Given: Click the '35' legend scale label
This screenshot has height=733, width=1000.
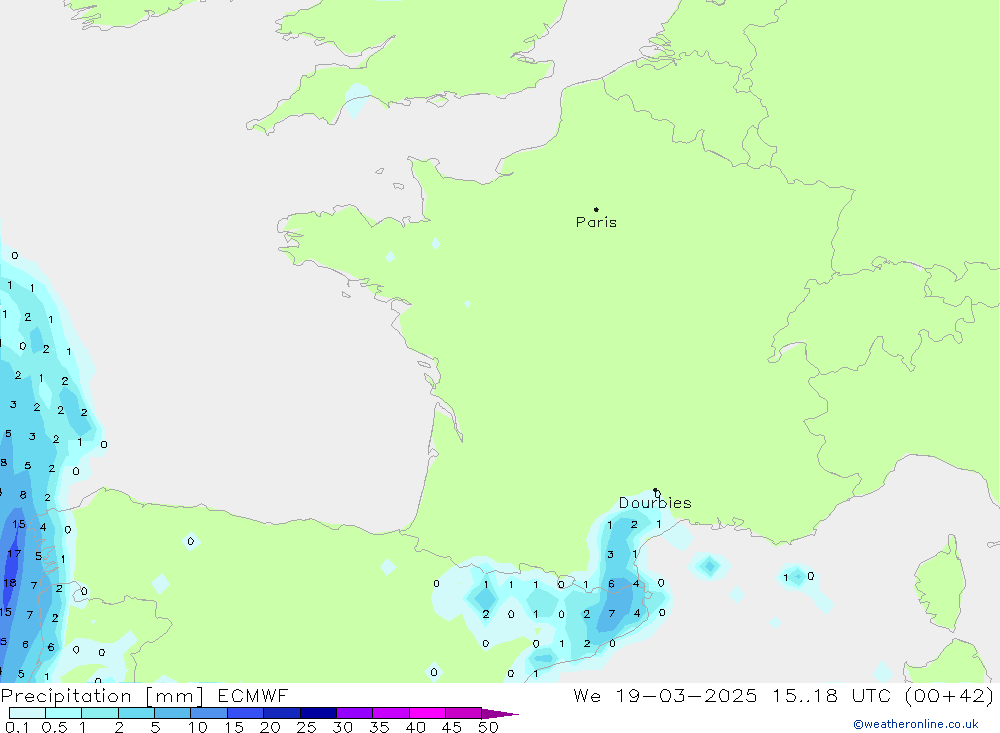Looking at the screenshot, I should (x=379, y=727).
